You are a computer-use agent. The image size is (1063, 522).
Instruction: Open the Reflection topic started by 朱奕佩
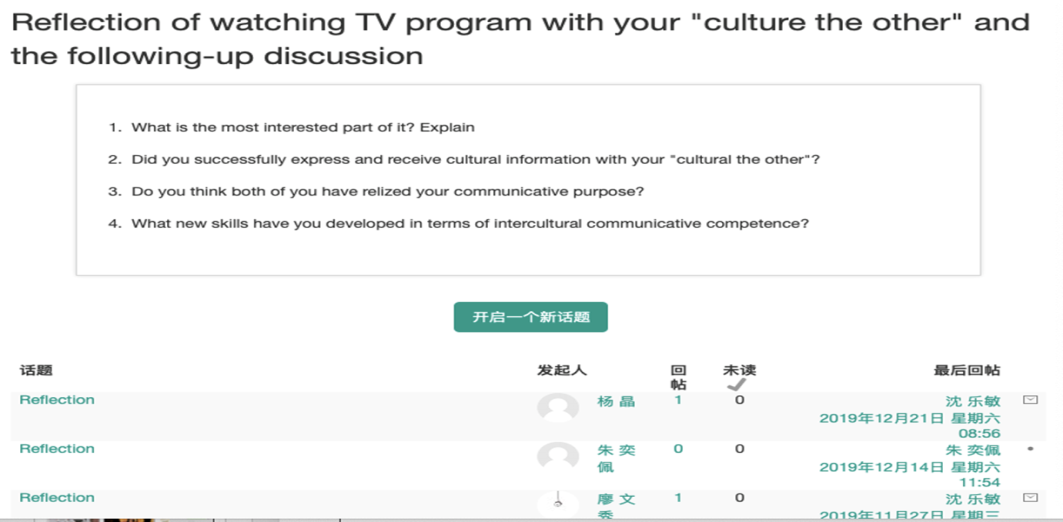tap(57, 449)
